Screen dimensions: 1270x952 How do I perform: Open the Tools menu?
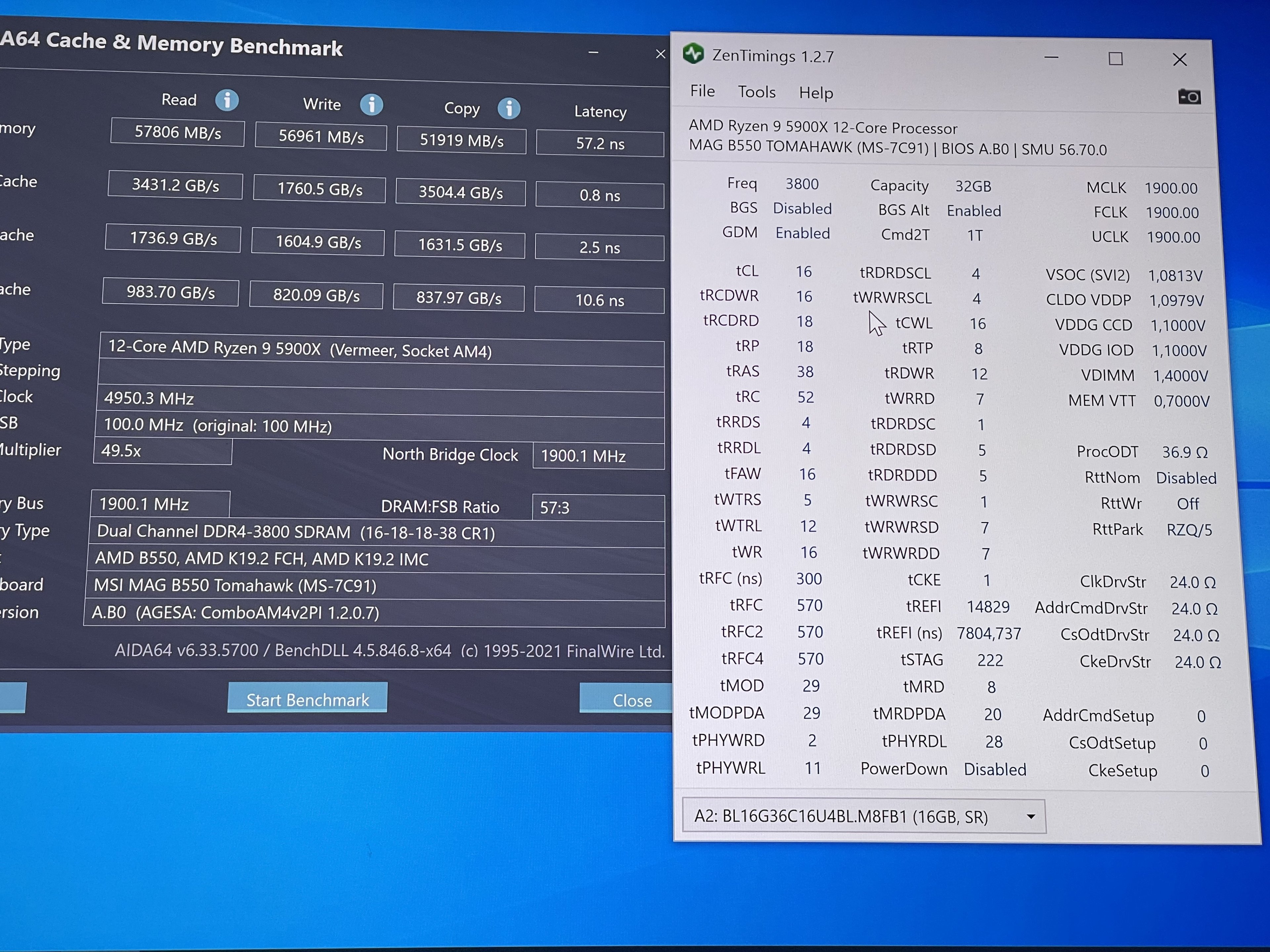pos(756,92)
